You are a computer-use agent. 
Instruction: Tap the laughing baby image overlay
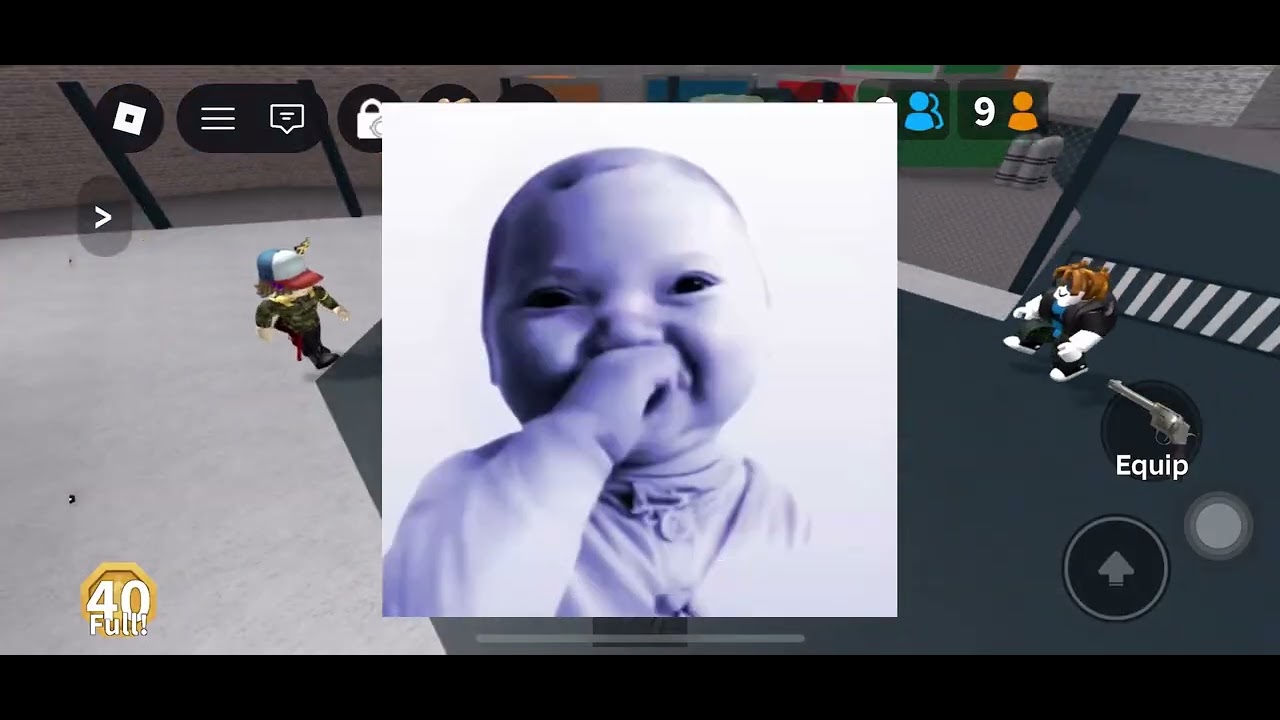coord(640,360)
